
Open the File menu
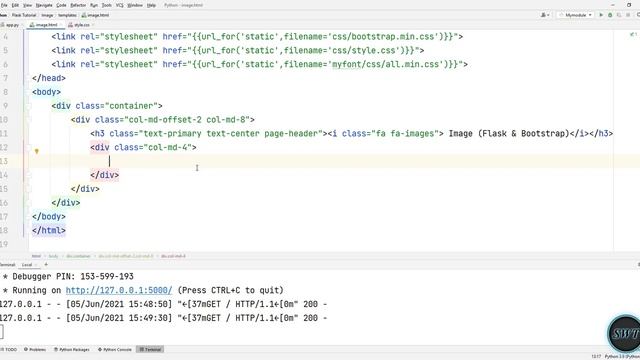(4, 5)
